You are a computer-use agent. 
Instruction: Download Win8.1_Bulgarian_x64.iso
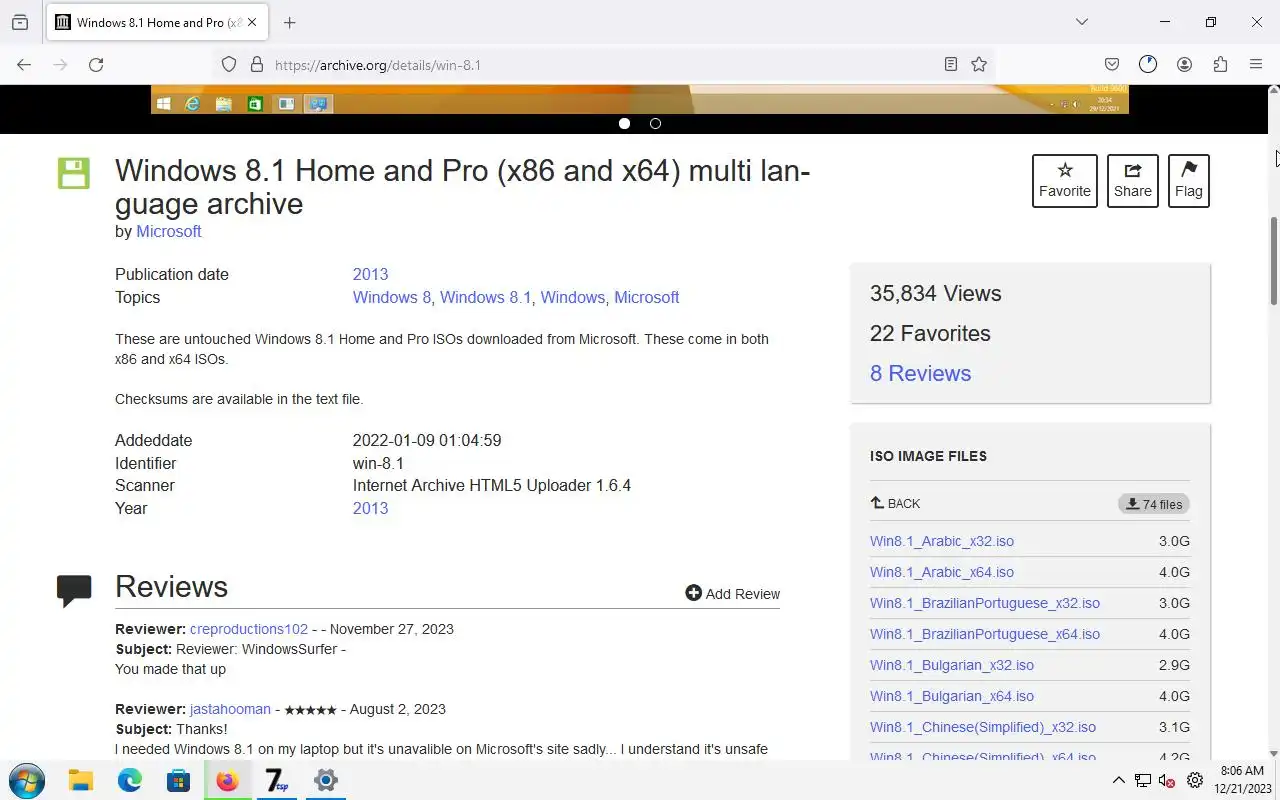pyautogui.click(x=952, y=696)
